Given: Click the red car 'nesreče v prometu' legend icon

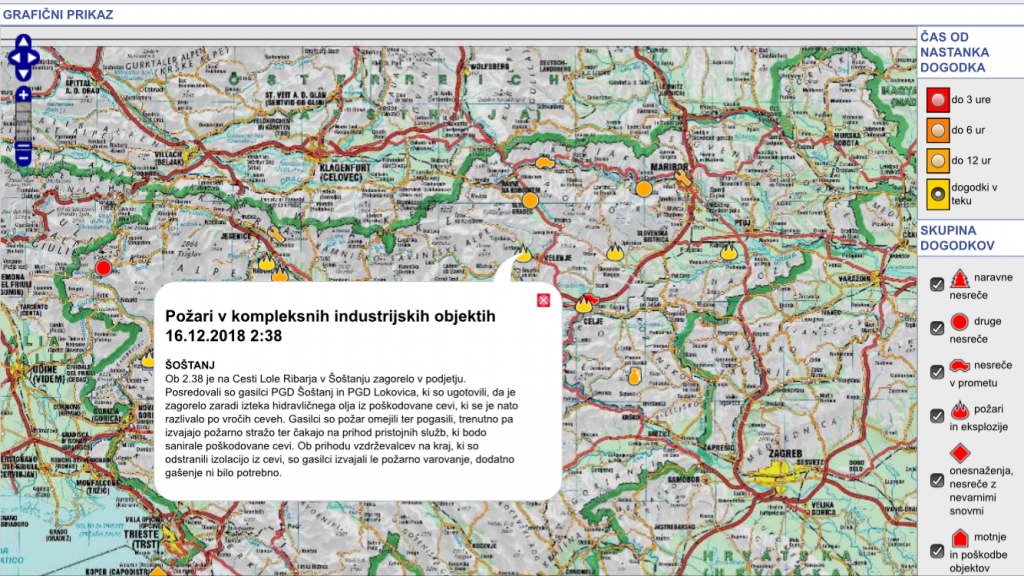Looking at the screenshot, I should (960, 365).
